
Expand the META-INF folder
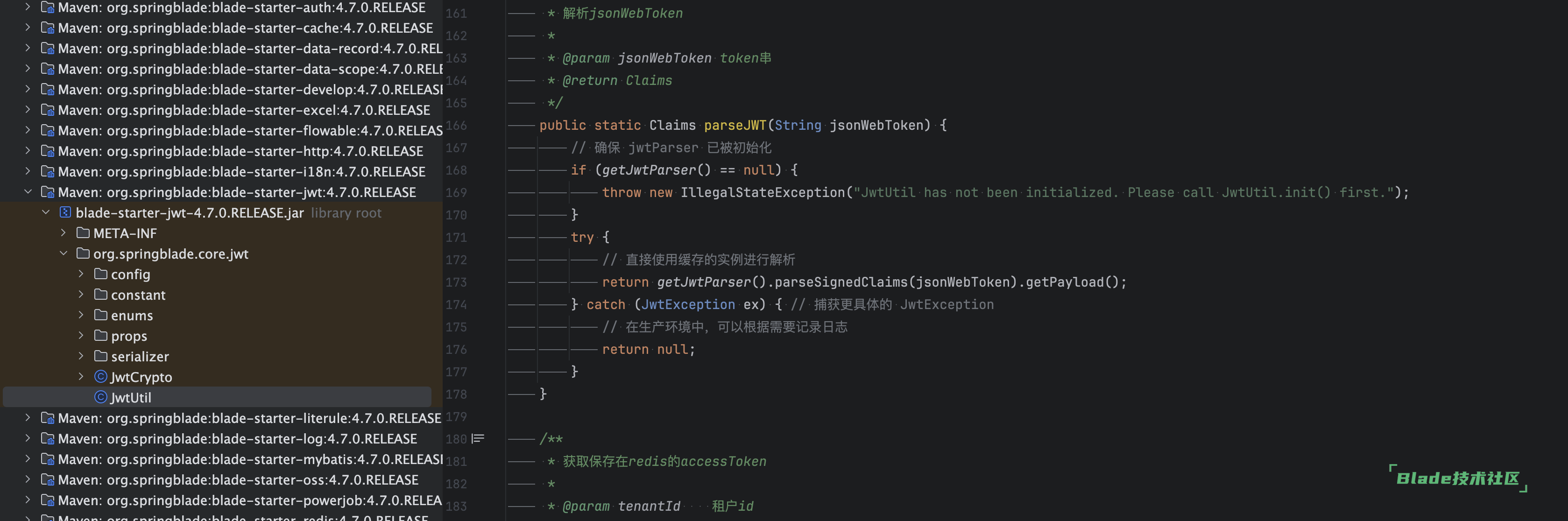(63, 233)
